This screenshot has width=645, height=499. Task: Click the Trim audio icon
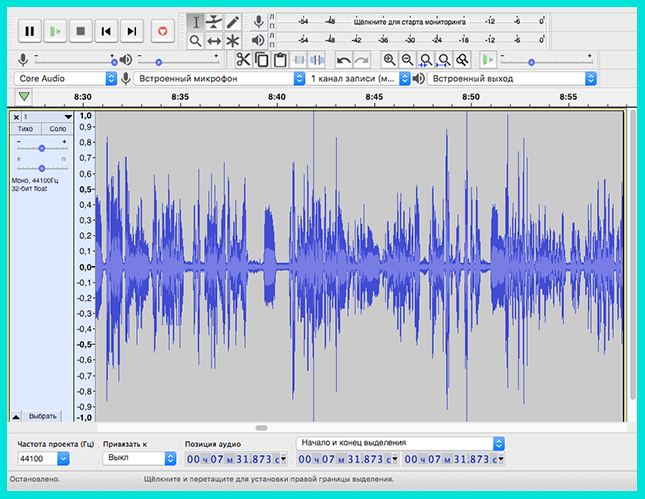[x=299, y=60]
